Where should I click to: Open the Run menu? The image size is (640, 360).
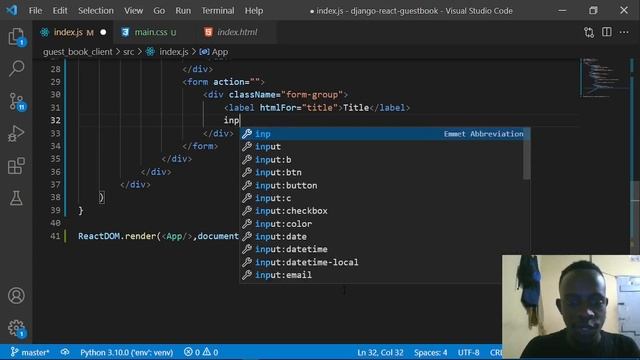[183, 11]
